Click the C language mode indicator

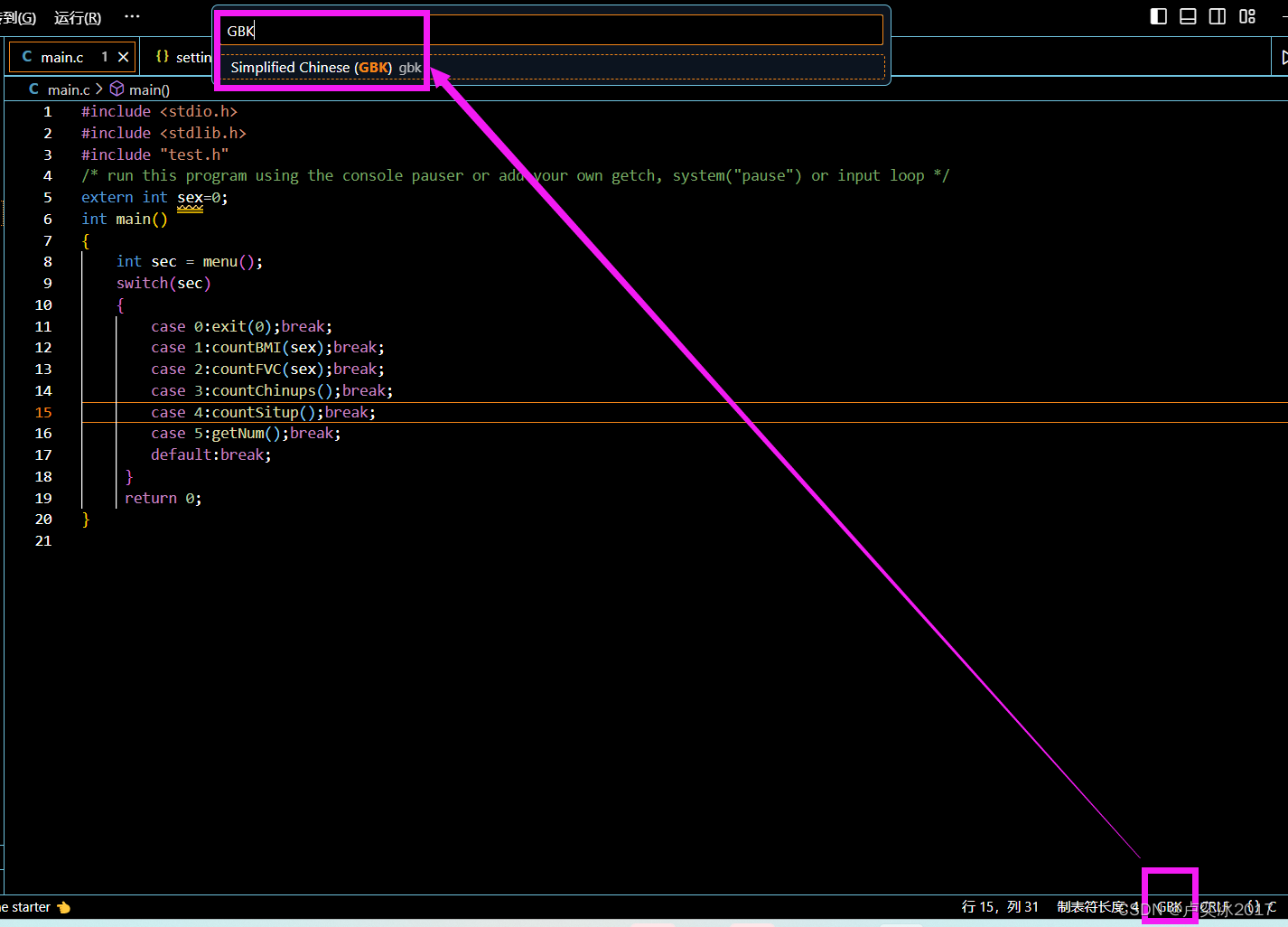(1274, 906)
